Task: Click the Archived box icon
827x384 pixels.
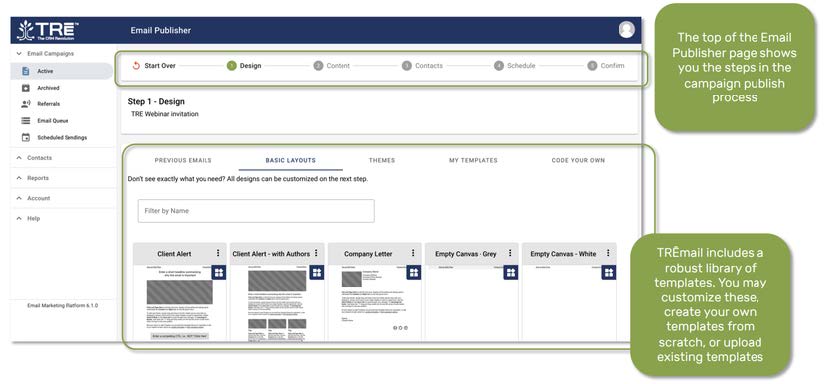Action: pos(25,88)
